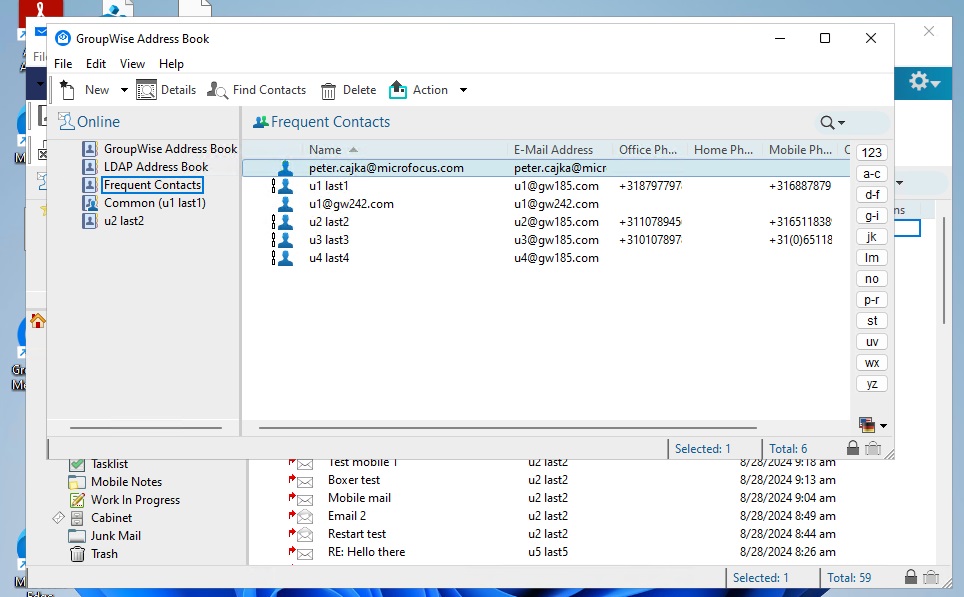Select the Boxer test mail item
The image size is (964, 597).
tap(354, 480)
